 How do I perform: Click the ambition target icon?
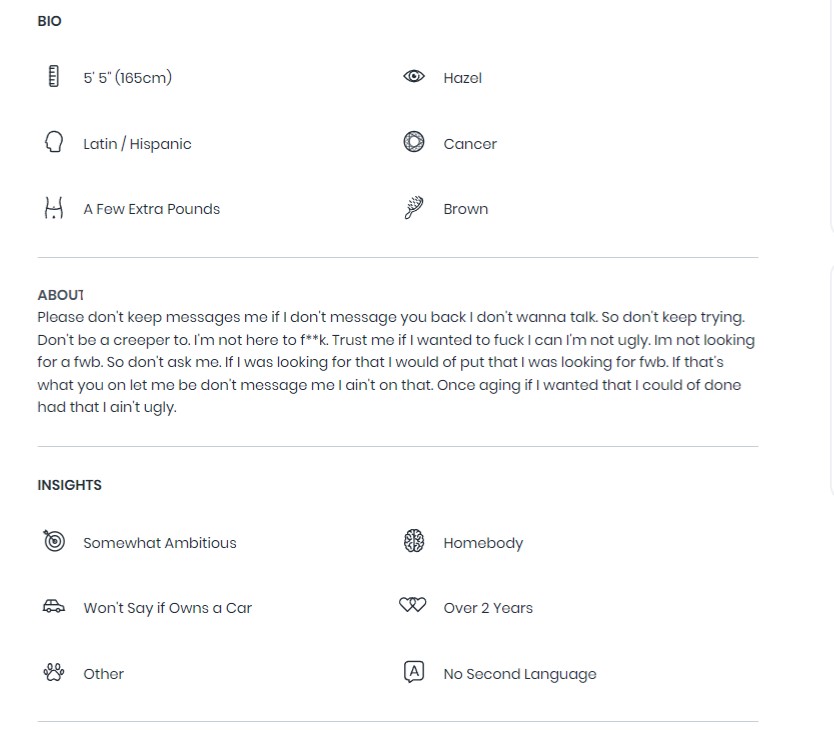click(x=54, y=541)
